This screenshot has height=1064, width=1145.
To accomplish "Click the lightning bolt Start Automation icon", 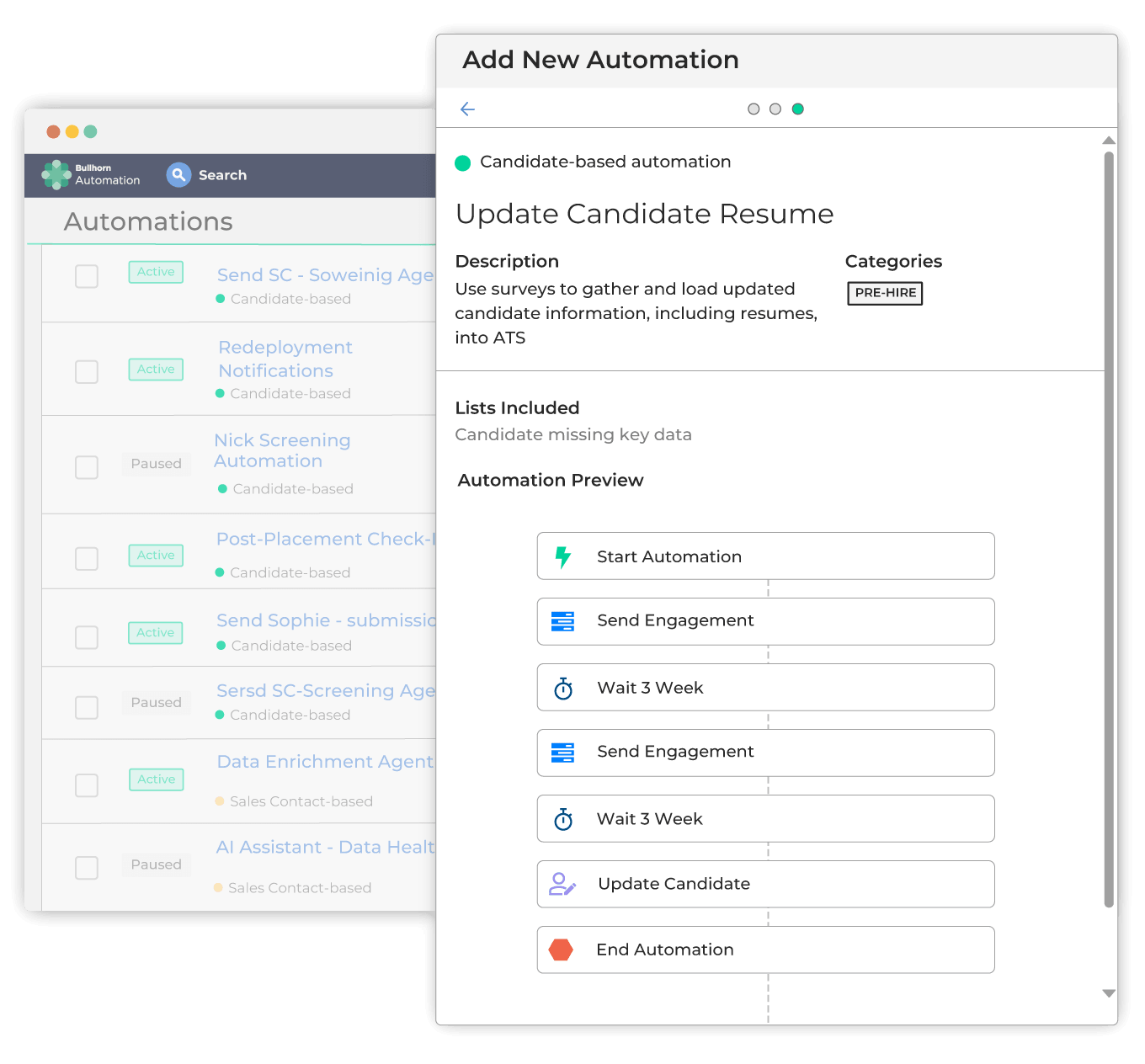I will pyautogui.click(x=563, y=556).
